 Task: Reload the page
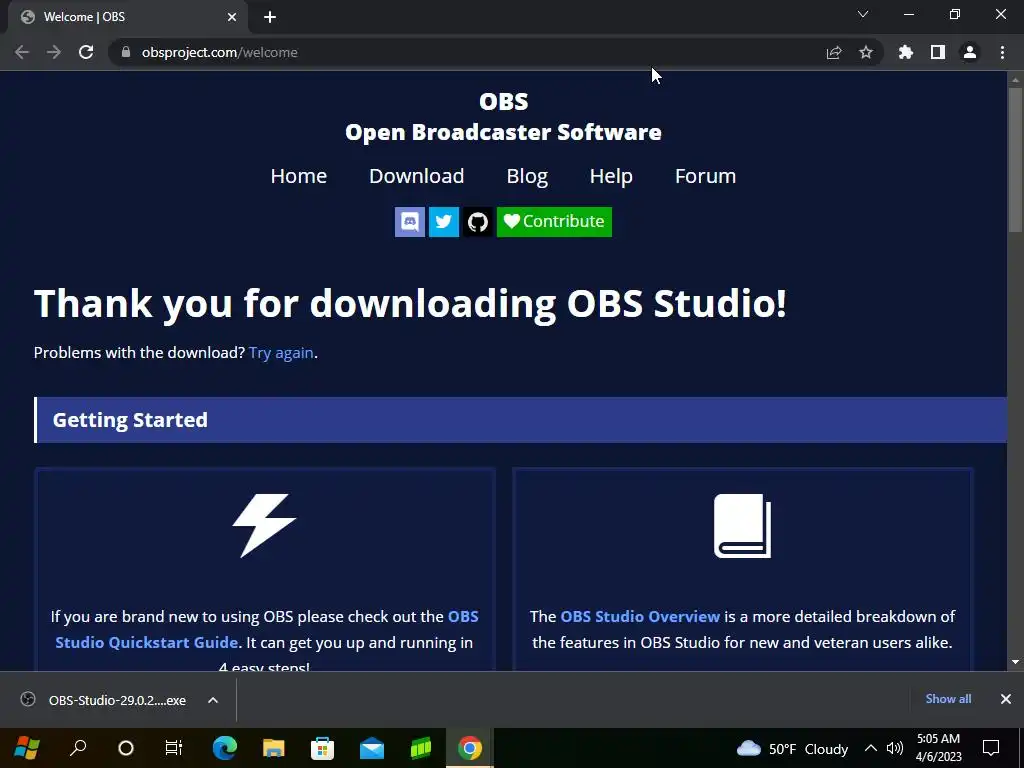(86, 52)
